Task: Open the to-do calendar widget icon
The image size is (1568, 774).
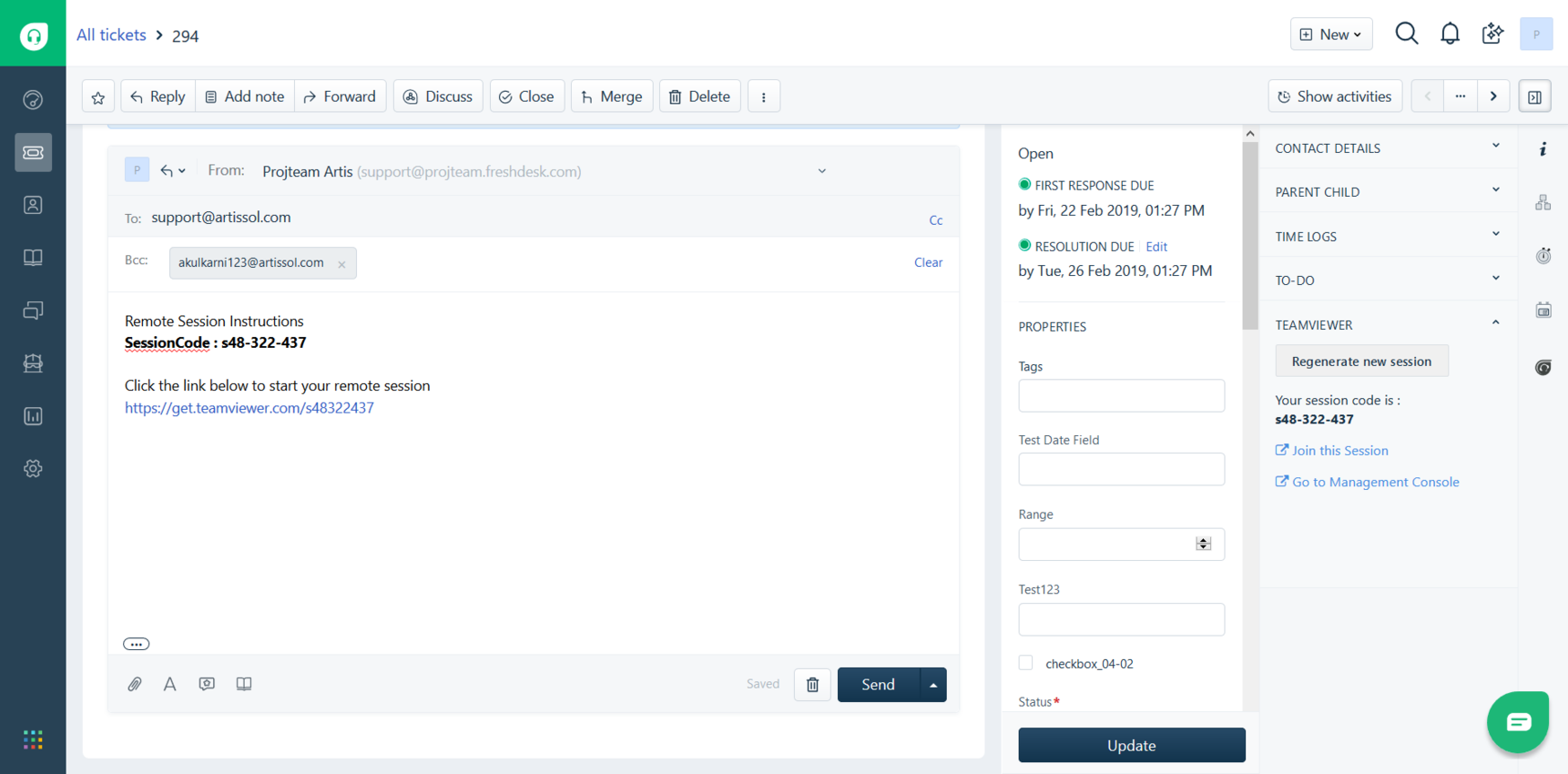Action: [1543, 311]
